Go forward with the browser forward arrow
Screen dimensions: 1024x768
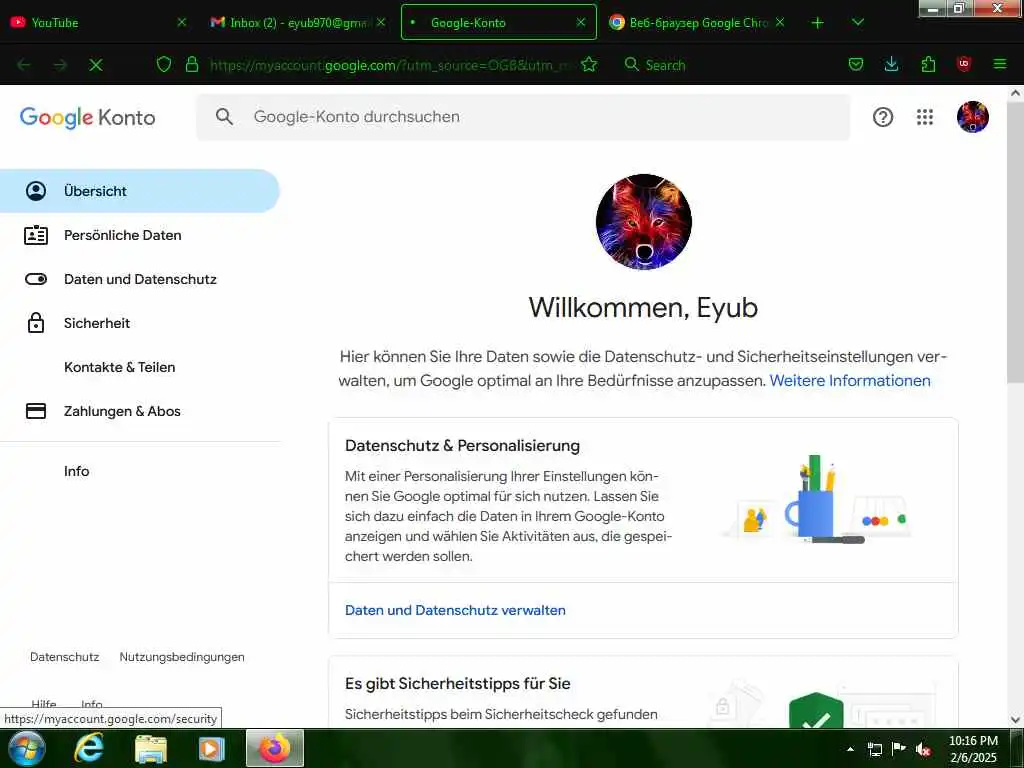coord(60,65)
